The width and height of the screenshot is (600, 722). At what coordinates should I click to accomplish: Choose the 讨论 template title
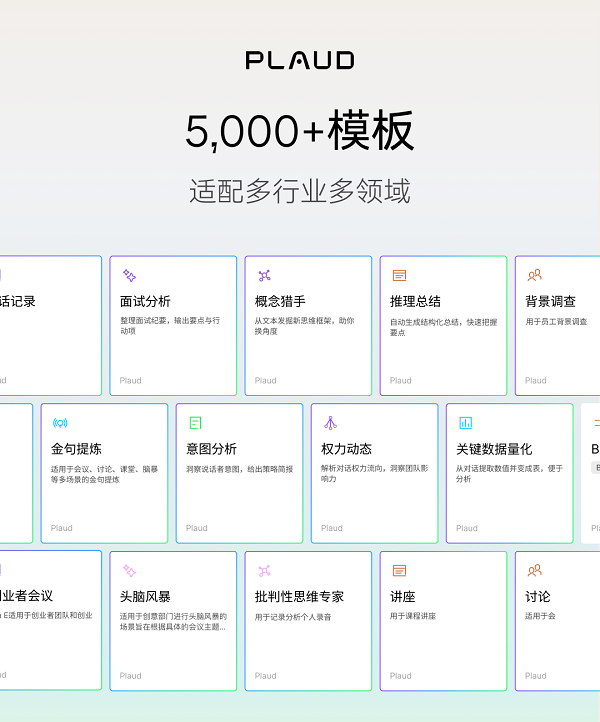[537, 597]
